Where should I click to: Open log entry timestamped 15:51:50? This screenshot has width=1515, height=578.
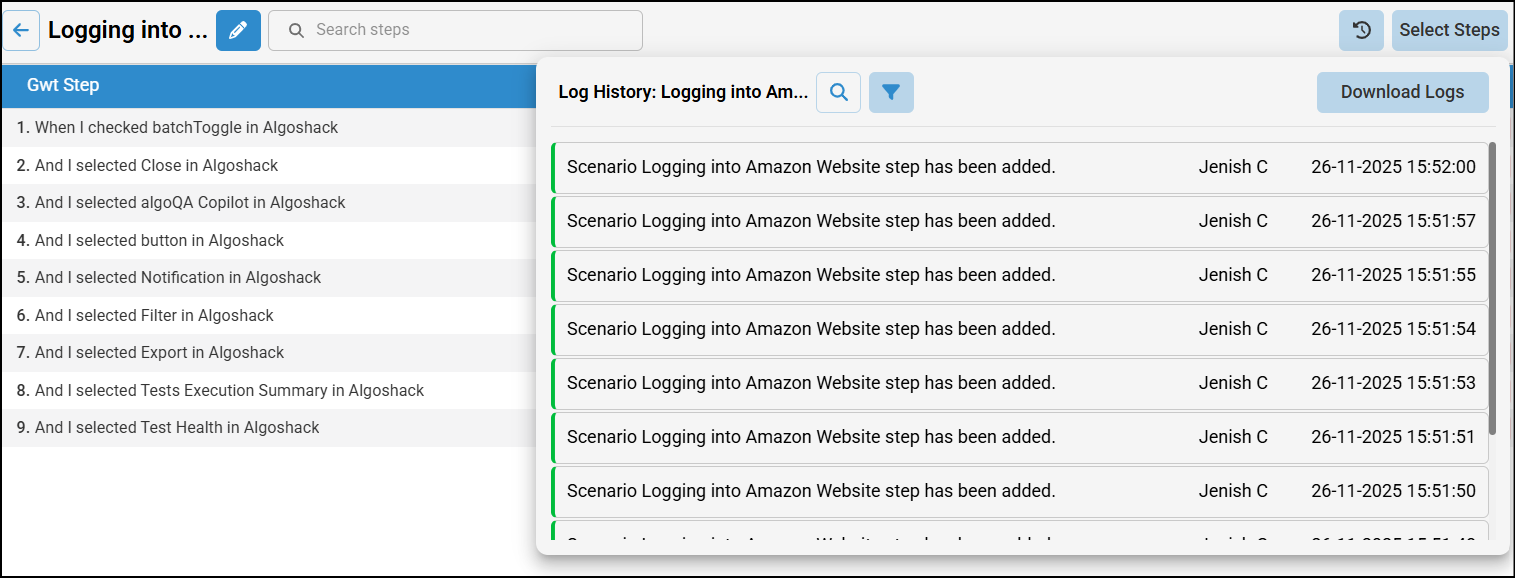[x=1019, y=491]
